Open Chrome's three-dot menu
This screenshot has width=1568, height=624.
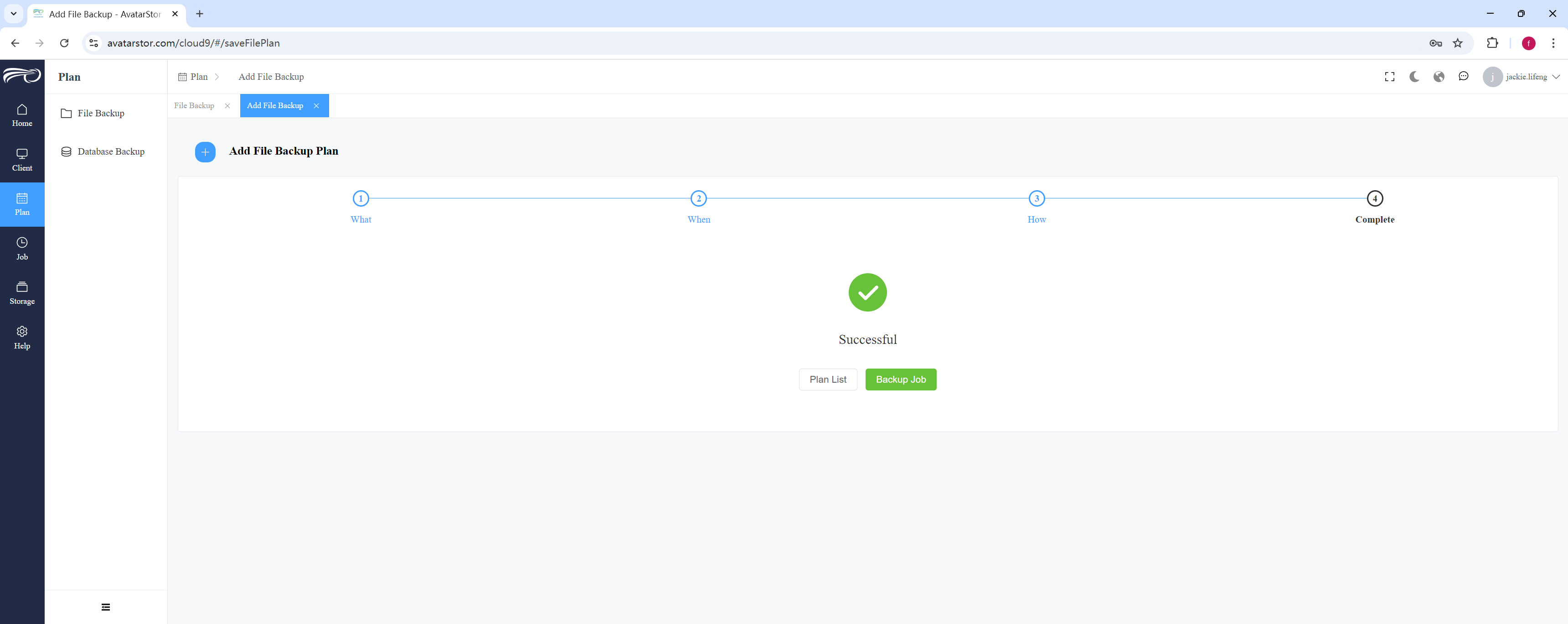(1553, 43)
